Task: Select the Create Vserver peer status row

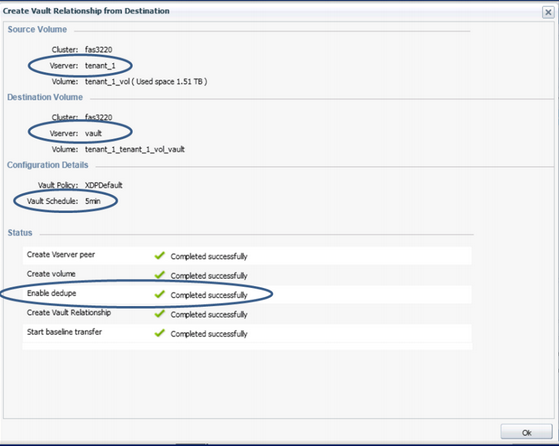Action: tap(247, 256)
